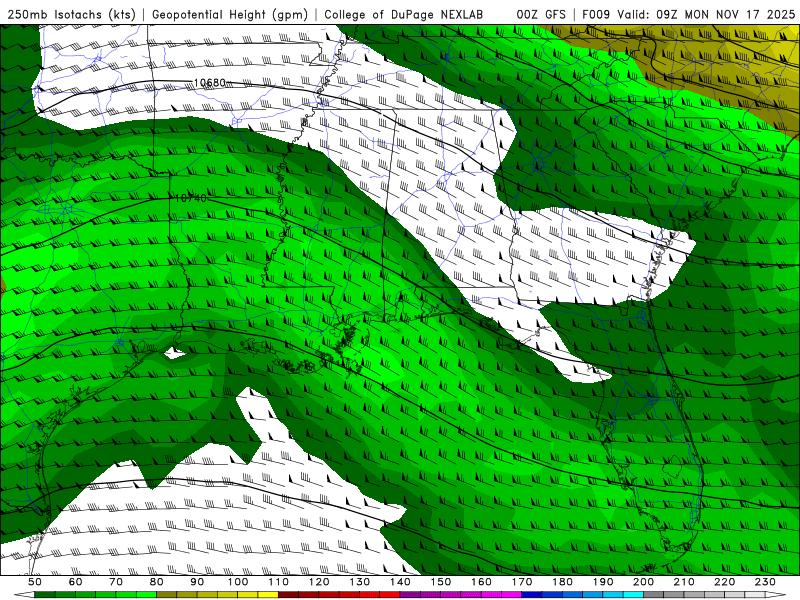The width and height of the screenshot is (800, 600).
Task: Click the 170 value on the color scale
Action: pos(522,582)
